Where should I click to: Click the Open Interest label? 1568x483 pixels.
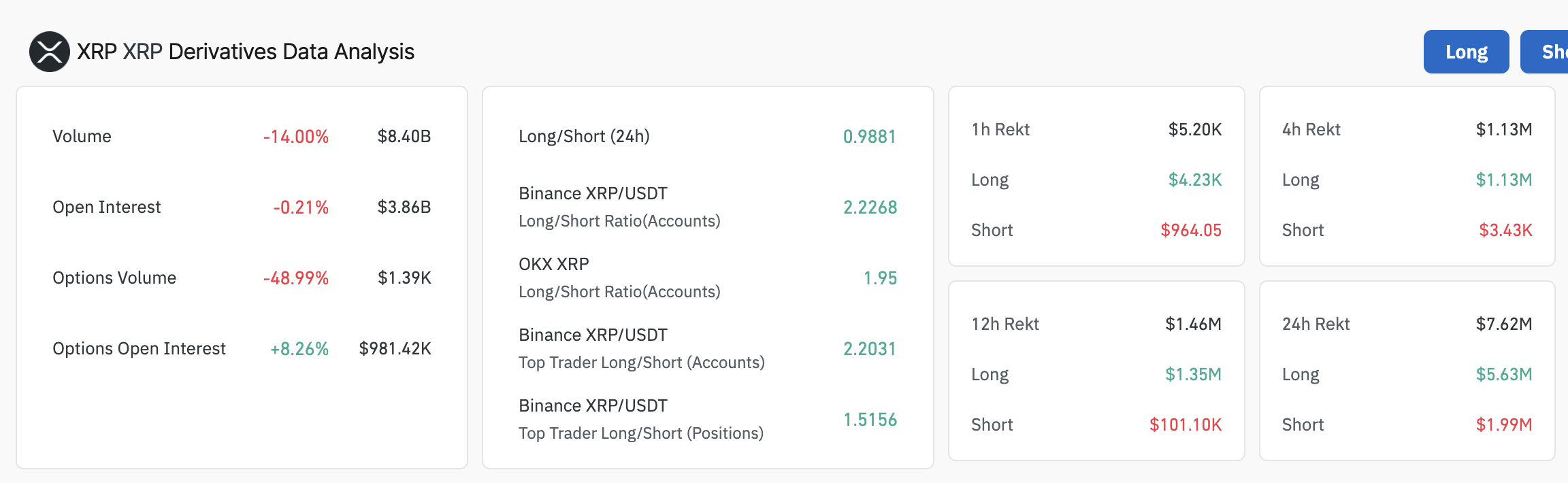click(107, 207)
